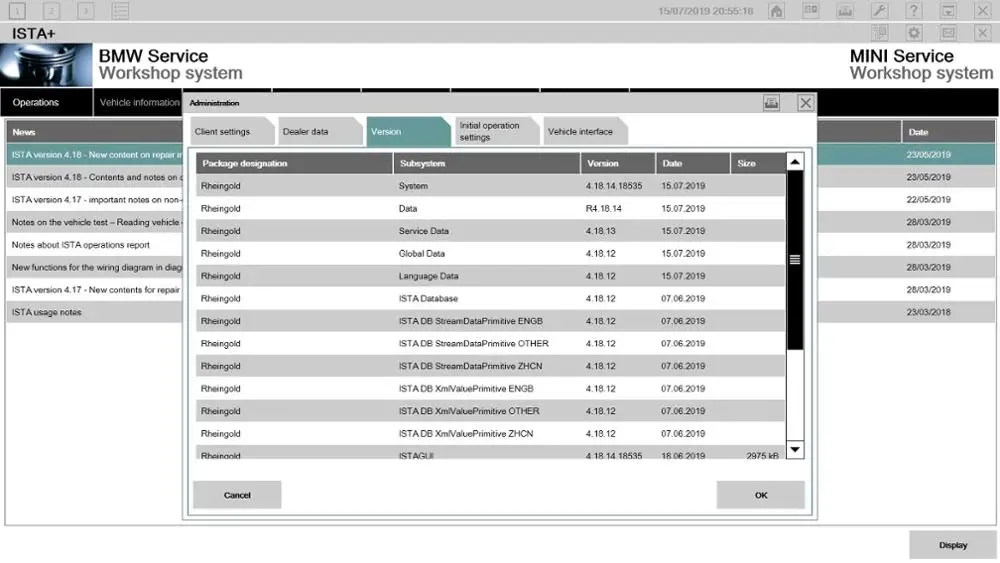
Task: Click news date 22/05/2019
Action: pos(929,200)
